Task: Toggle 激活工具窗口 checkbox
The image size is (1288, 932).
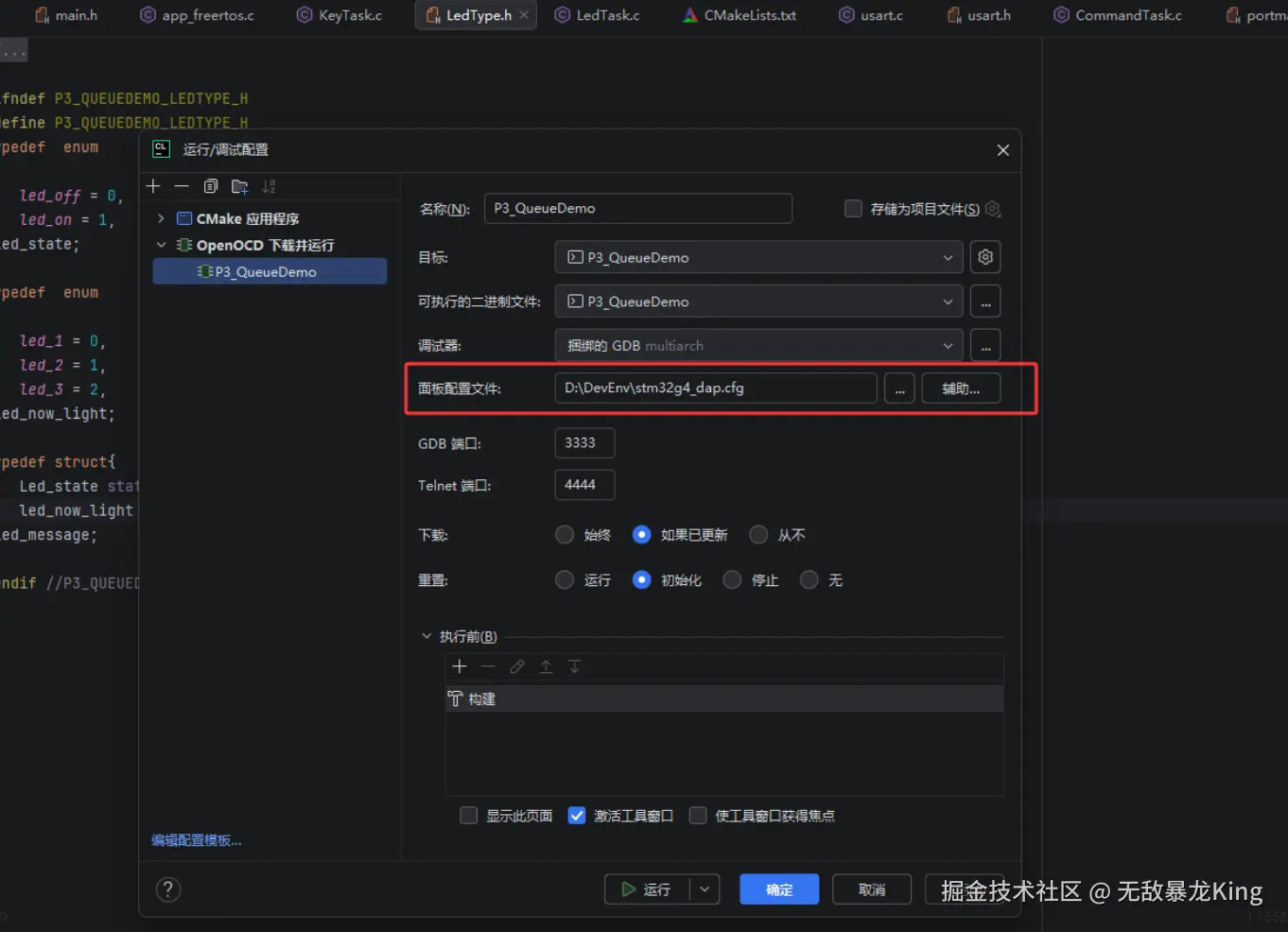Action: pyautogui.click(x=576, y=816)
